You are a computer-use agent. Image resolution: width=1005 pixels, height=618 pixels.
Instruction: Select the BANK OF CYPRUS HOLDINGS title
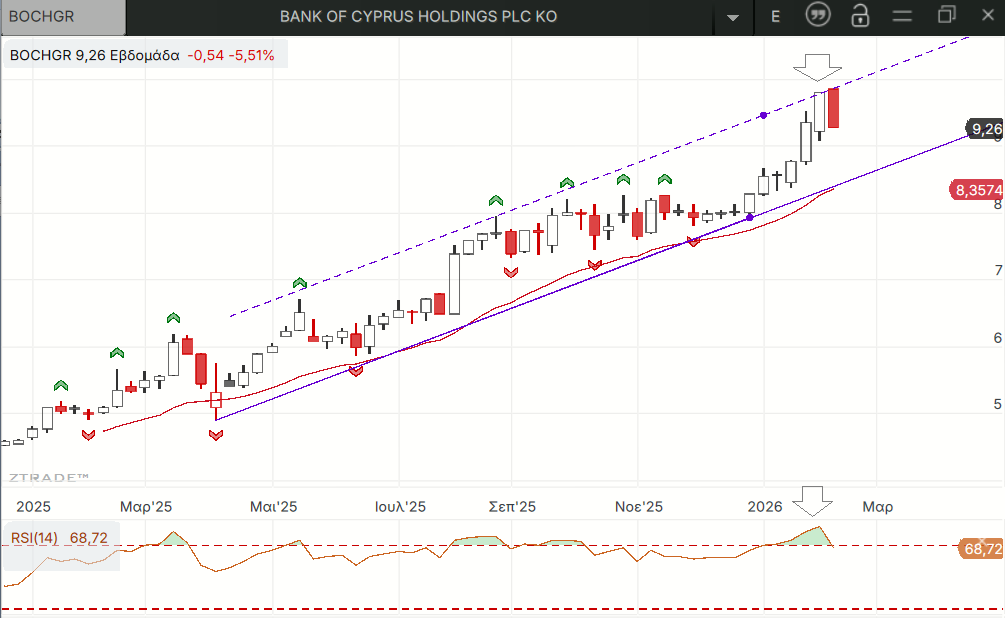click(418, 17)
